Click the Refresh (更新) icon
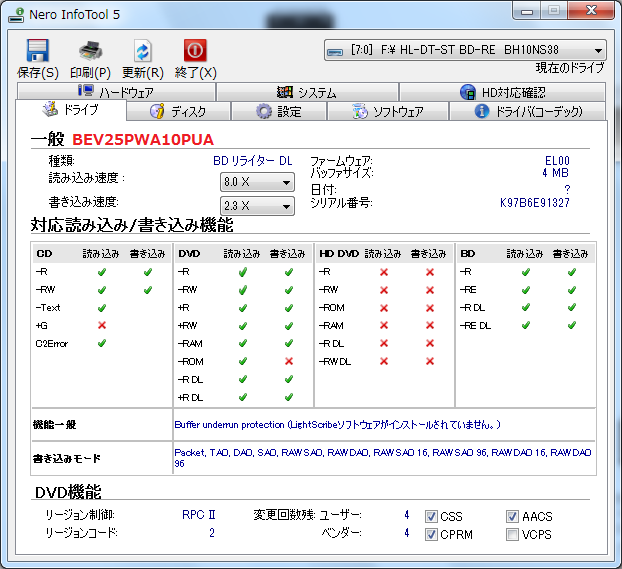Screen dimensions: 622x569 tap(143, 51)
